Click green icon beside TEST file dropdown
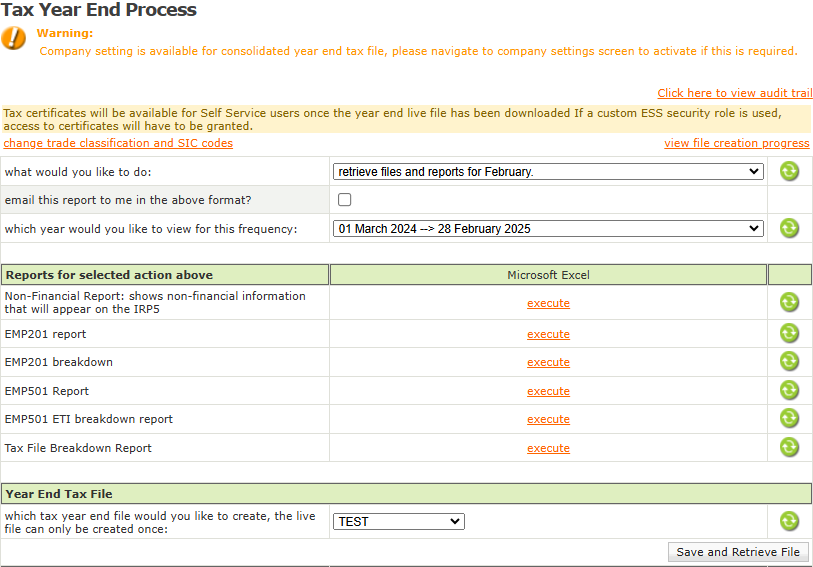Viewport: 813px width, 567px height. (x=789, y=521)
